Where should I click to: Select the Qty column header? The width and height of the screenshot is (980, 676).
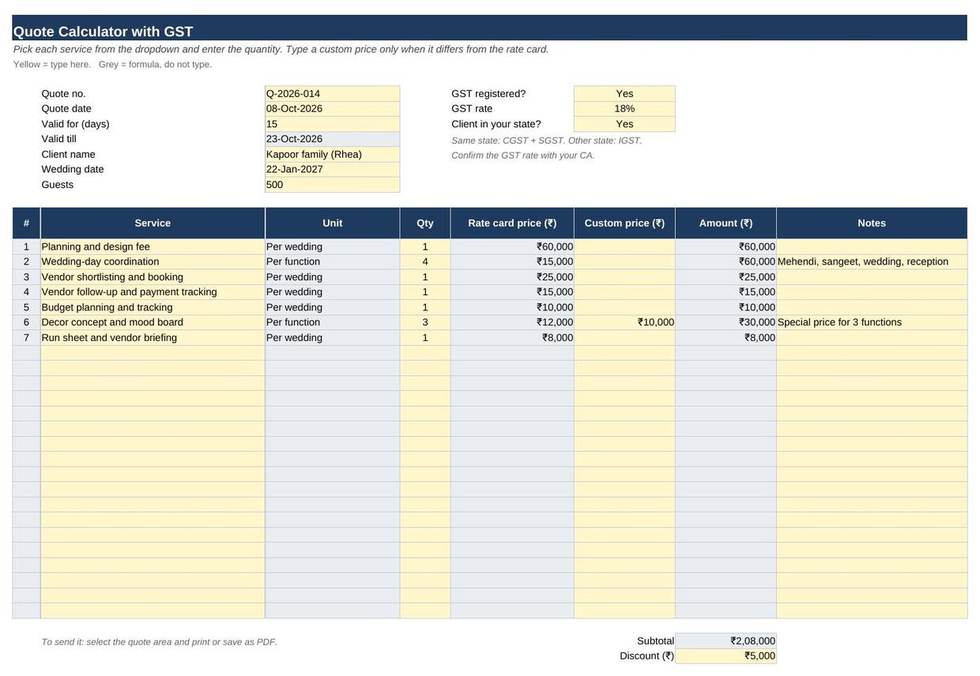pos(425,223)
